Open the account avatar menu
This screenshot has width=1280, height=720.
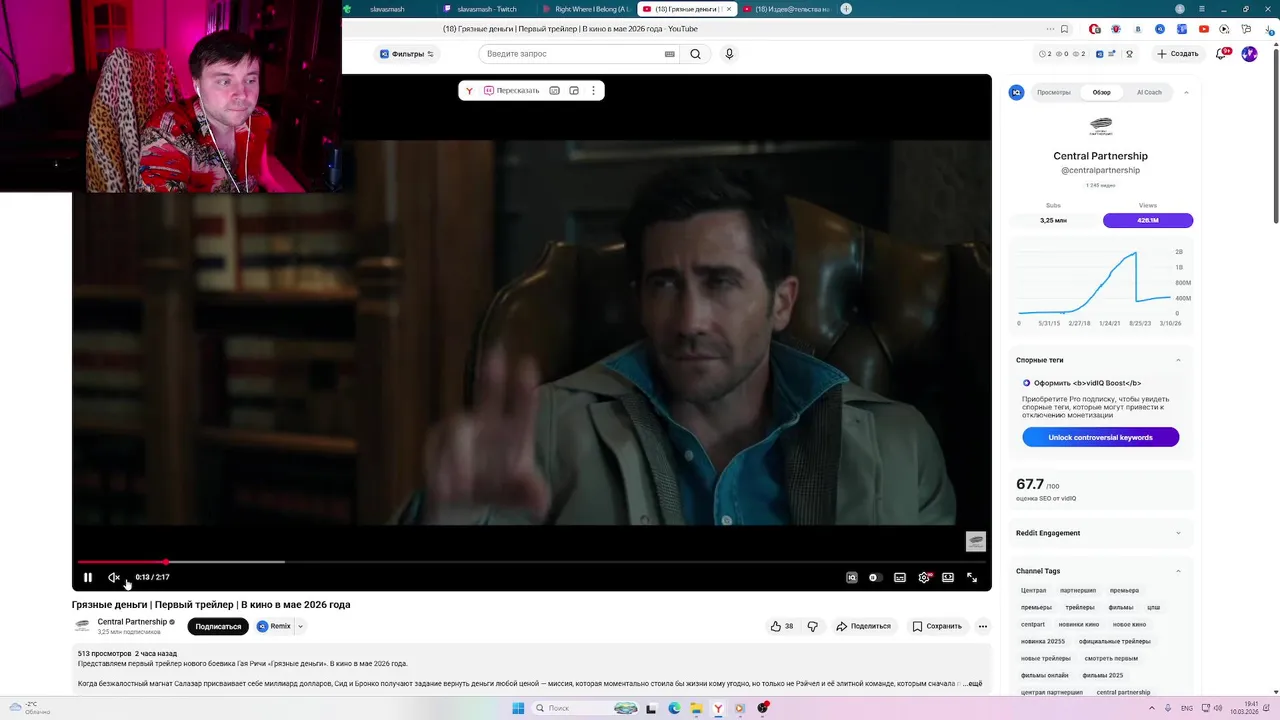click(x=1249, y=54)
